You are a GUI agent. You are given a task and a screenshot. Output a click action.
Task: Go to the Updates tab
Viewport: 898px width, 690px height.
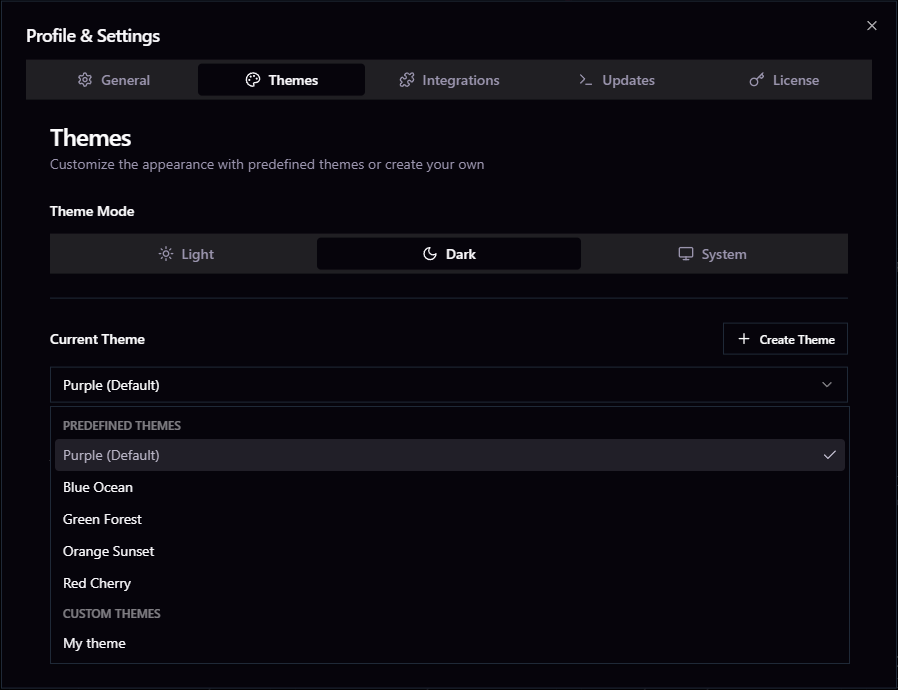click(617, 80)
